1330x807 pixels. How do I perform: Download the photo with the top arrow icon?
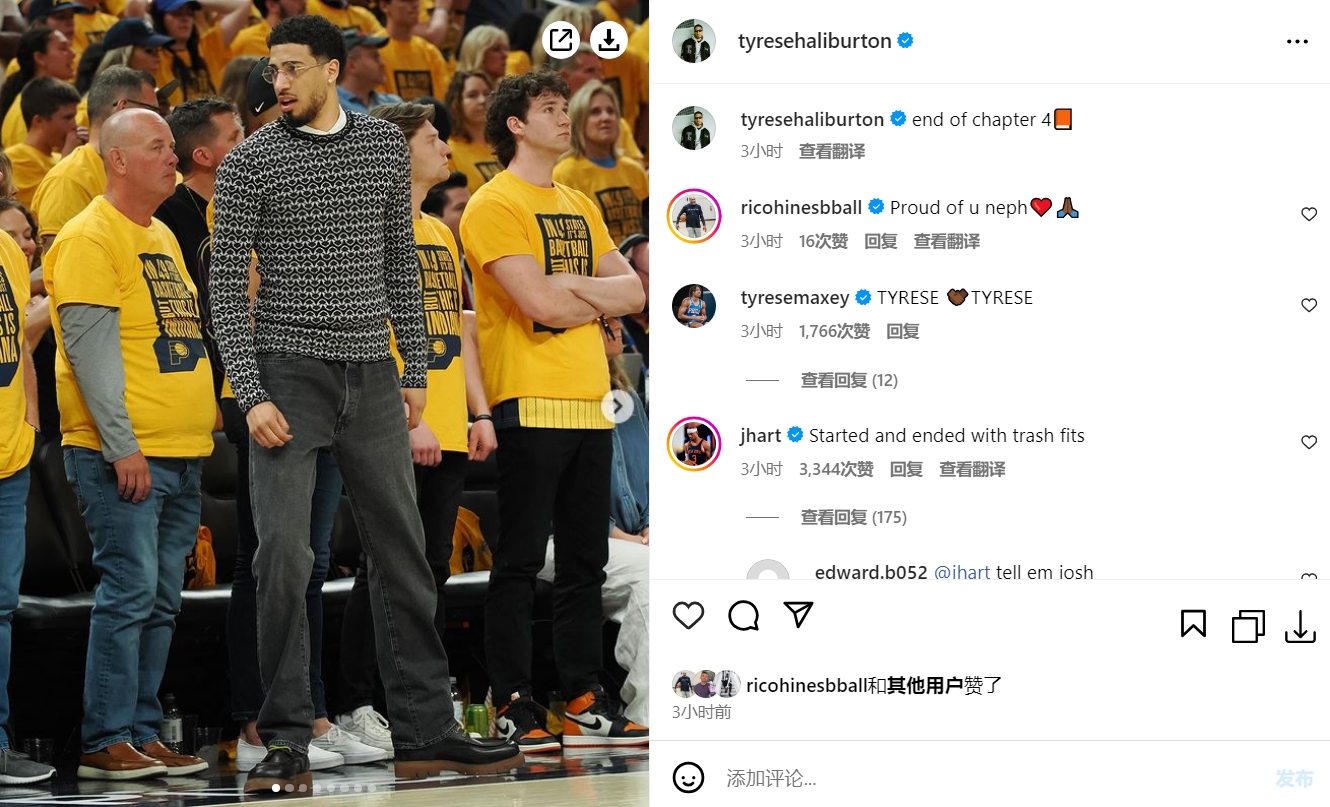(x=608, y=40)
